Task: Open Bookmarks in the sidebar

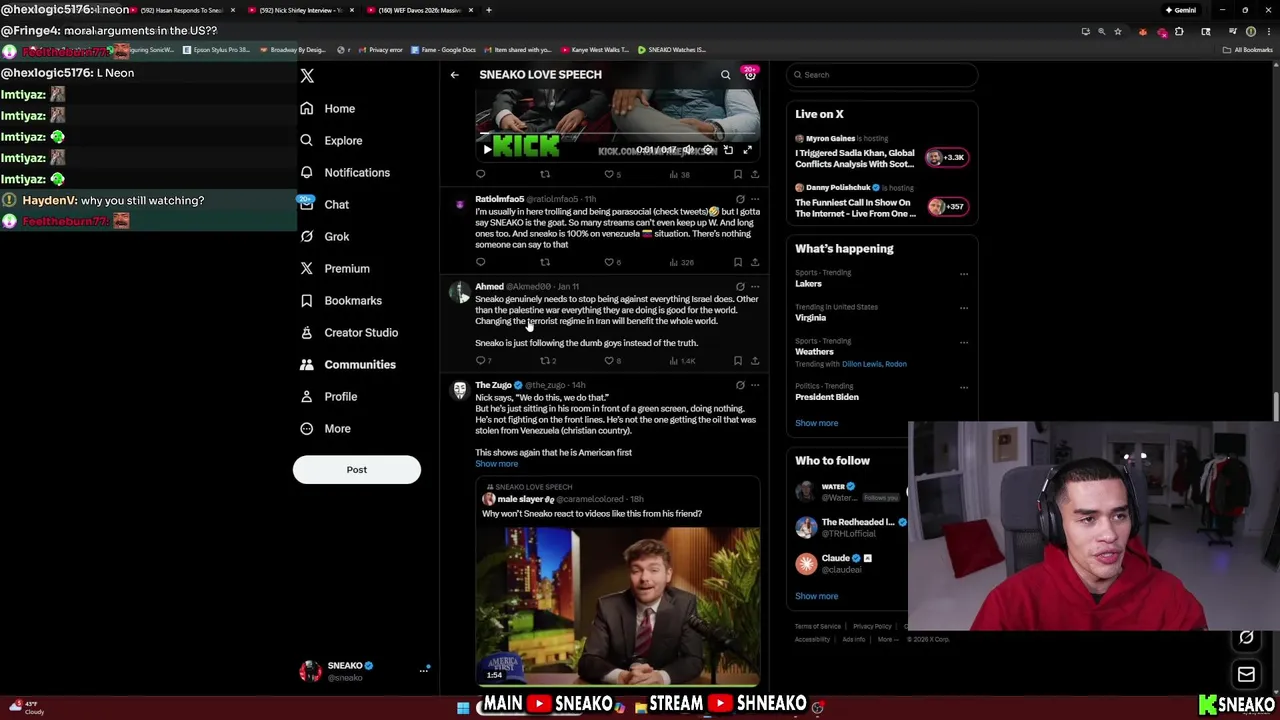Action: (340, 300)
